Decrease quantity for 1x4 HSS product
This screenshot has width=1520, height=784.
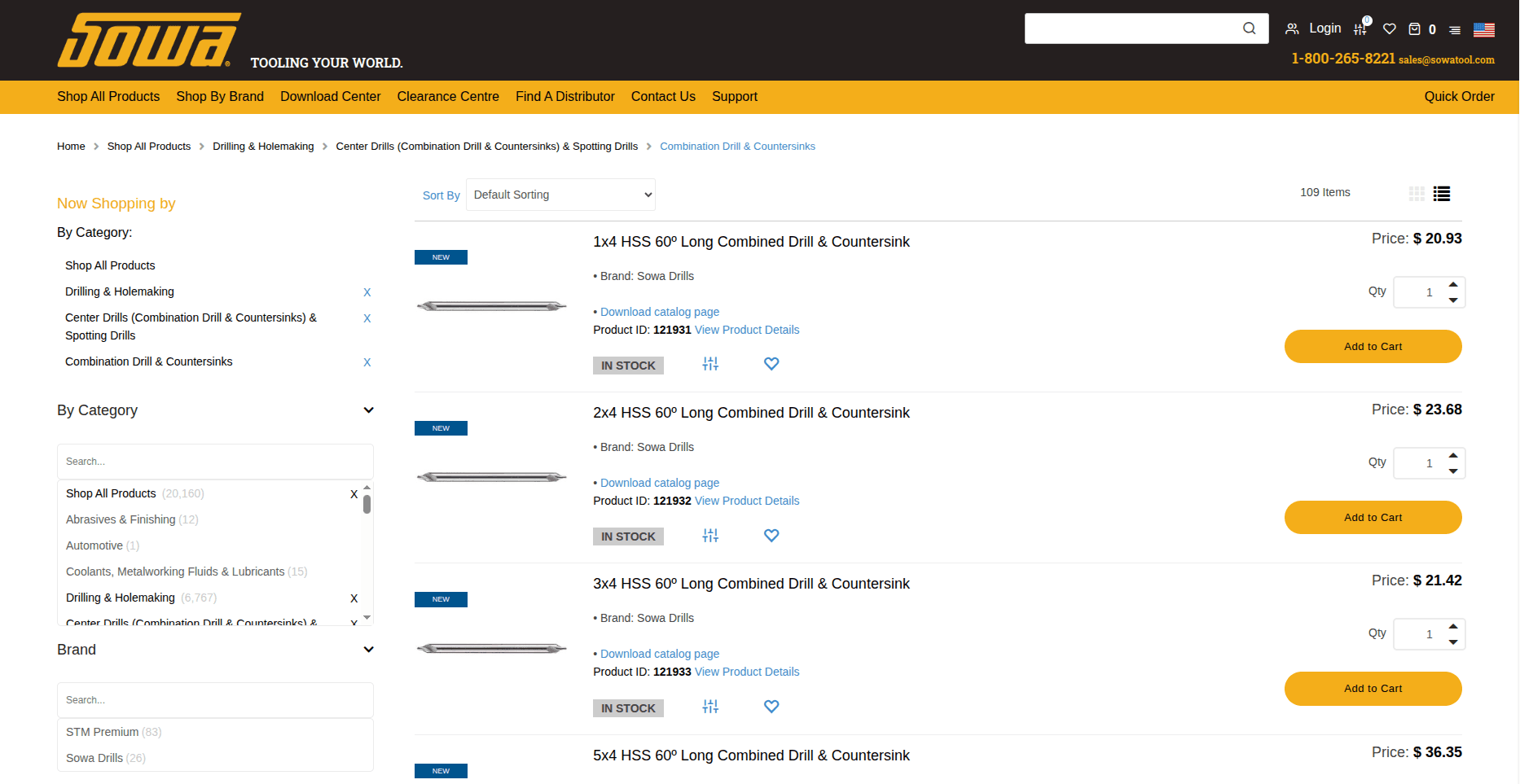[1453, 300]
